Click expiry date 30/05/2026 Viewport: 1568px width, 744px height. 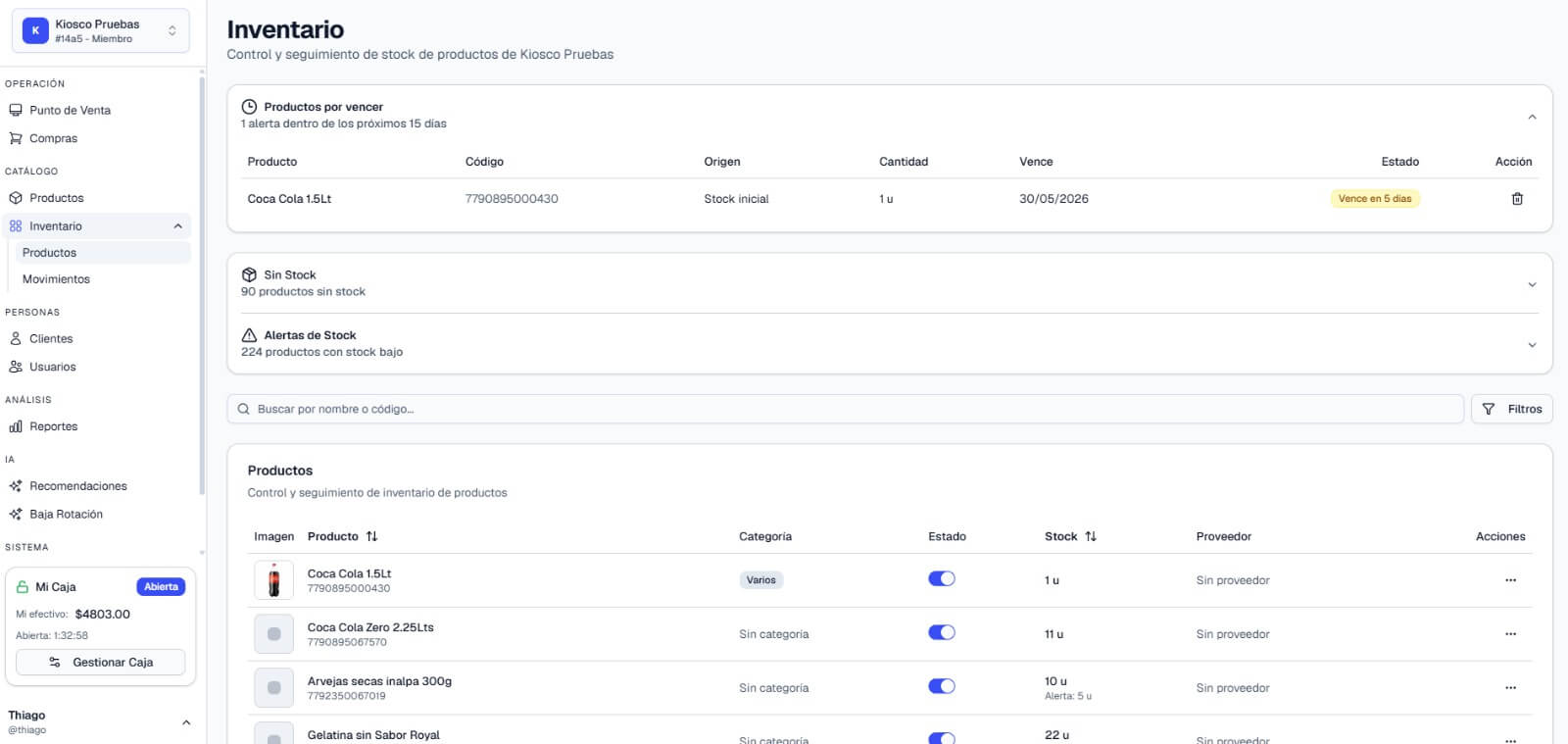click(1053, 199)
